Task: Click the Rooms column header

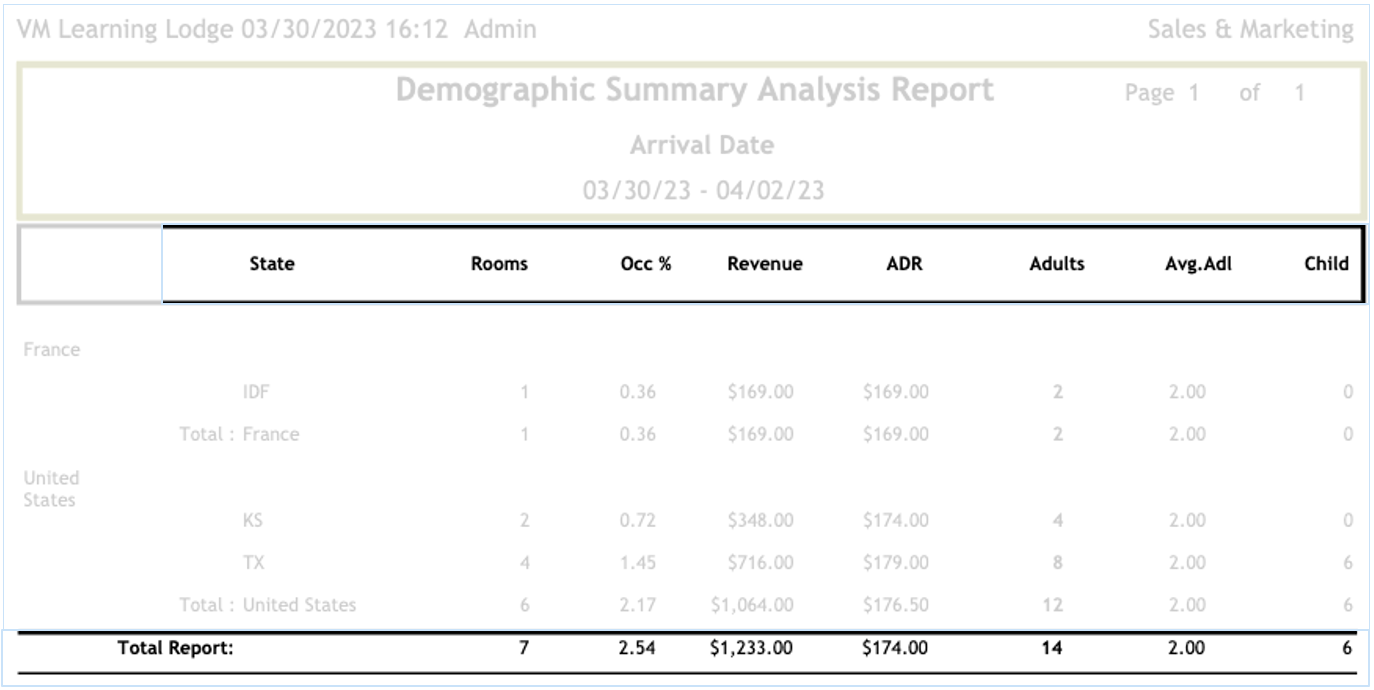Action: 499,264
